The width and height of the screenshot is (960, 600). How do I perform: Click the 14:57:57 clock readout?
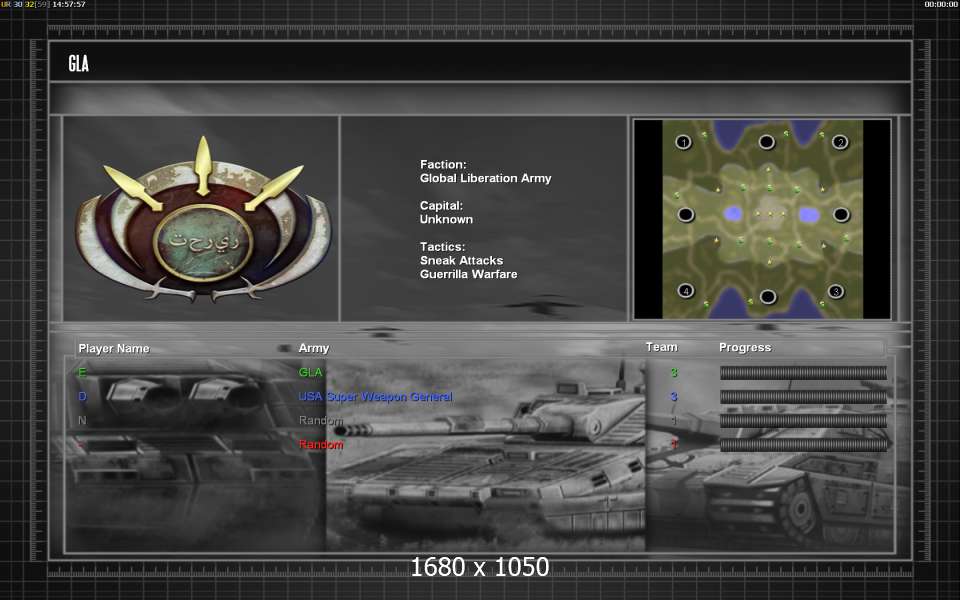[69, 4]
